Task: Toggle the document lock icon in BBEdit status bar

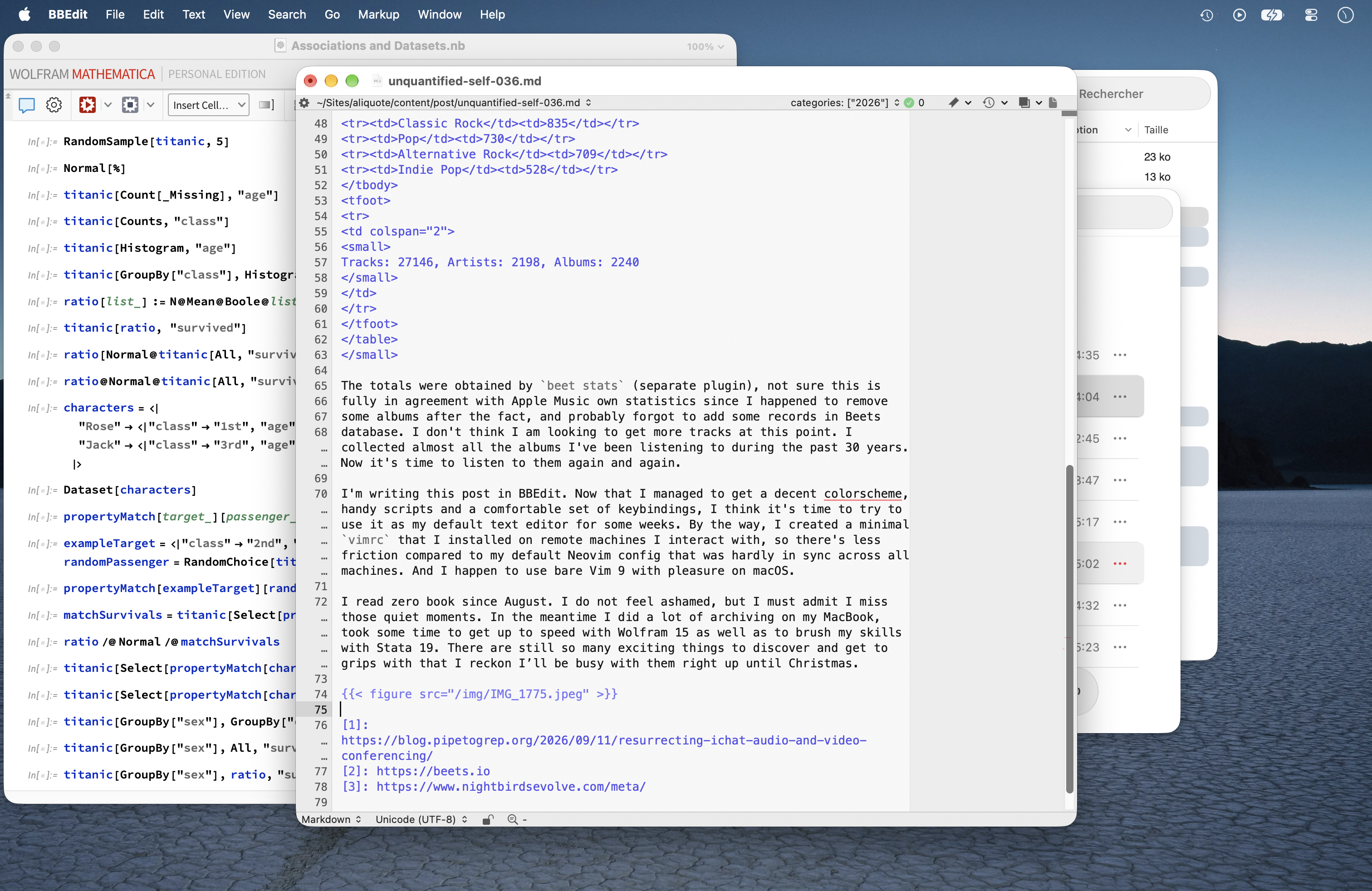Action: 488,819
